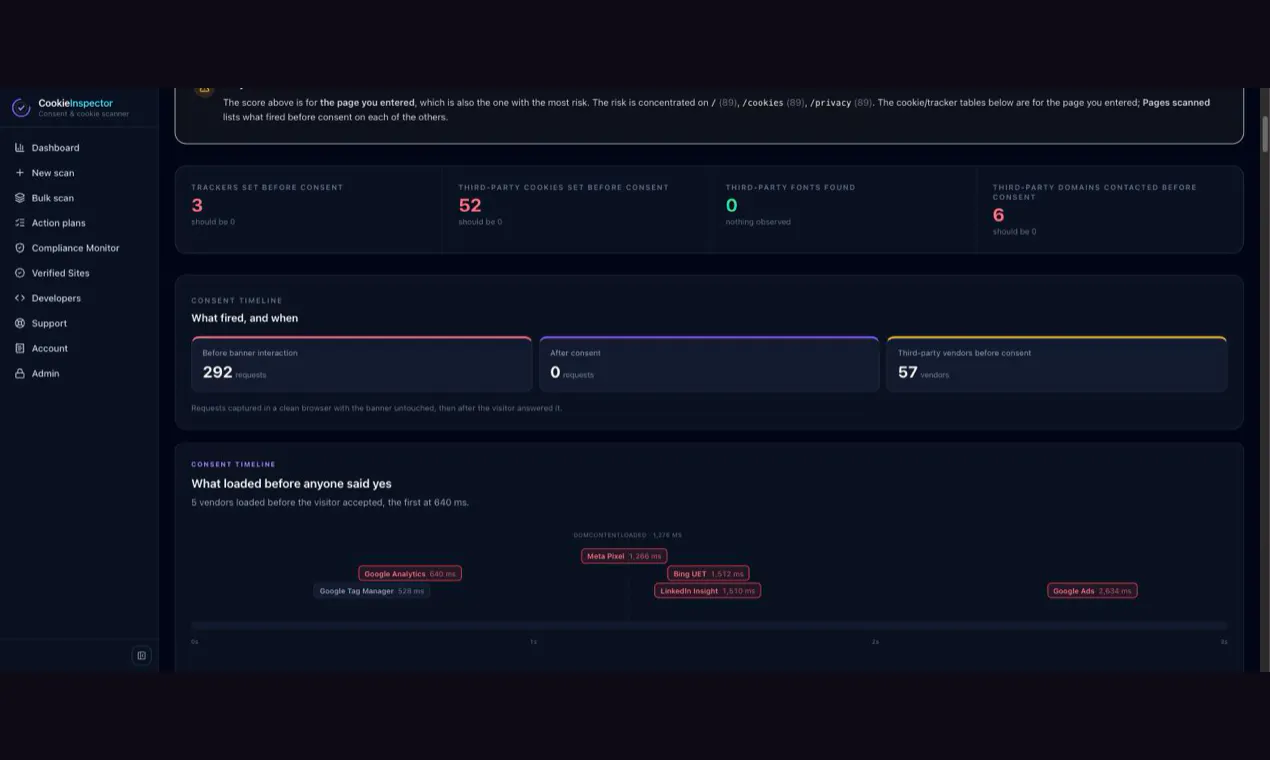Click the Verified Sites badge icon
The width and height of the screenshot is (1270, 760).
[x=20, y=273]
